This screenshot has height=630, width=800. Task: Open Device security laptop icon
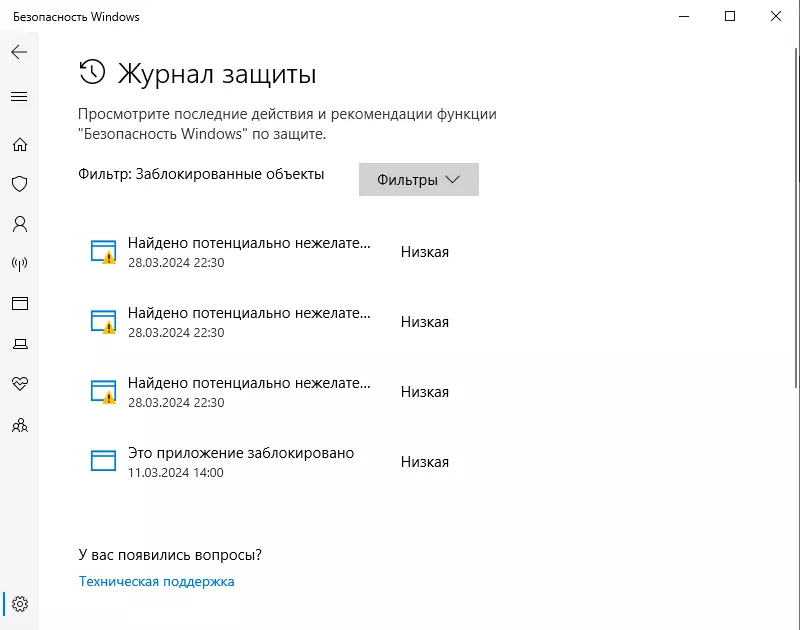coord(20,344)
